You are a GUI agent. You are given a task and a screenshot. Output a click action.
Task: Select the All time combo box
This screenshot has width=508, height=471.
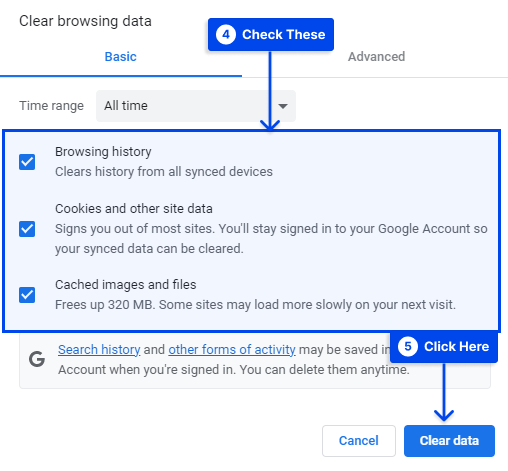tap(196, 106)
